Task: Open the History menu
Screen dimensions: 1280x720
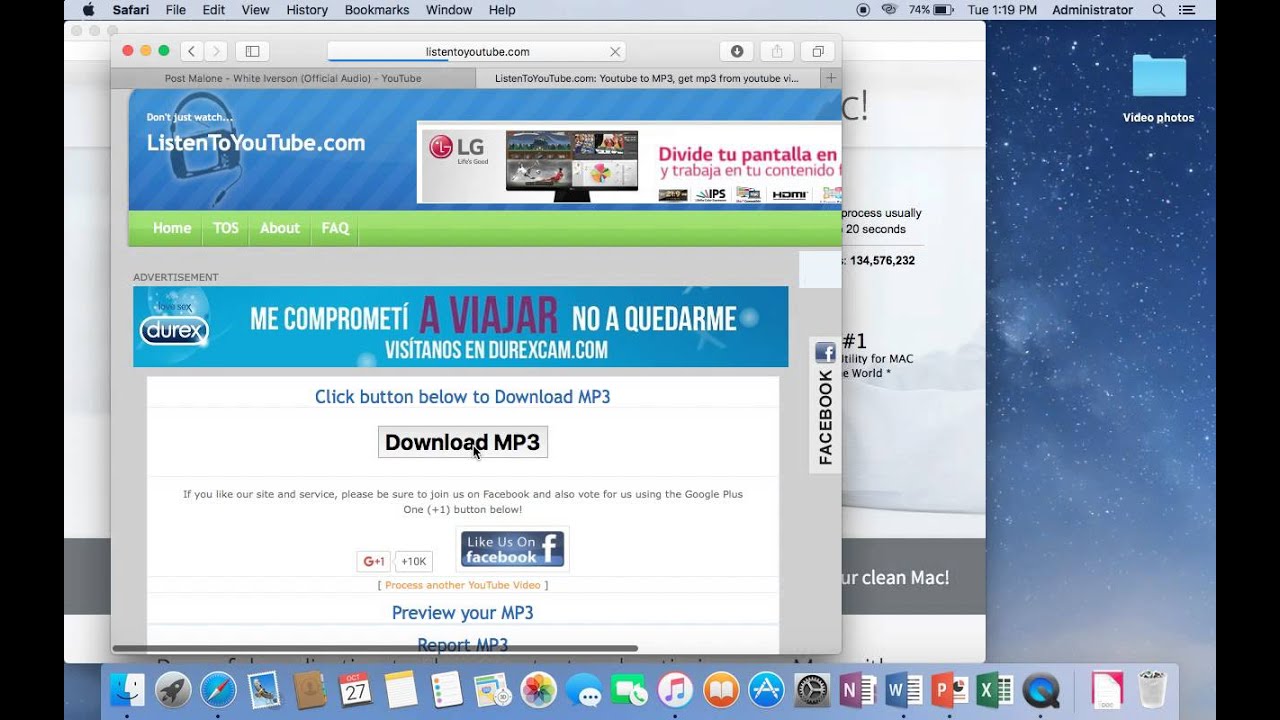Action: point(307,10)
